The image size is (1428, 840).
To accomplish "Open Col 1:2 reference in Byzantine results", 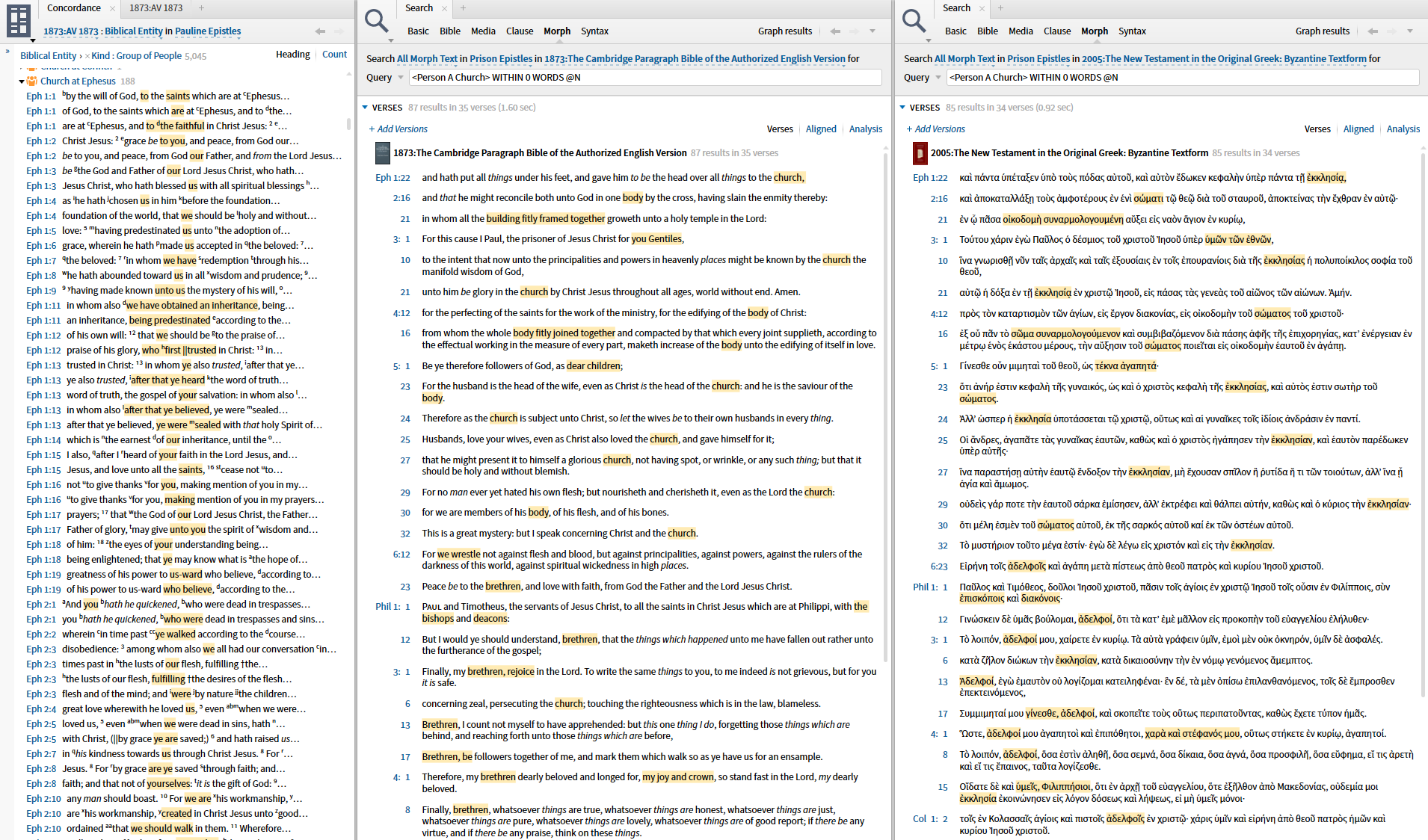I will pyautogui.click(x=930, y=819).
